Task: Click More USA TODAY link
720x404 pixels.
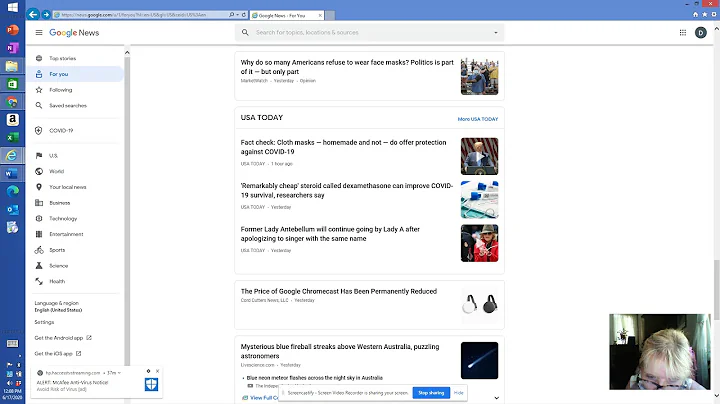Action: [x=478, y=119]
